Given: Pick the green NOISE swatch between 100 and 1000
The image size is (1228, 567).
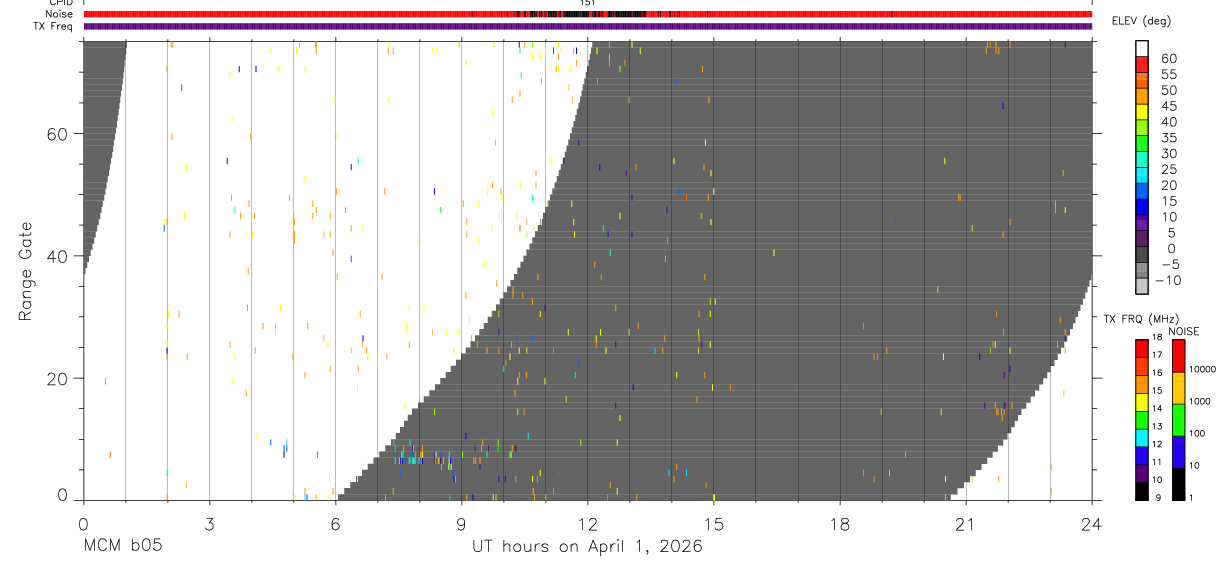Looking at the screenshot, I should pos(1178,420).
